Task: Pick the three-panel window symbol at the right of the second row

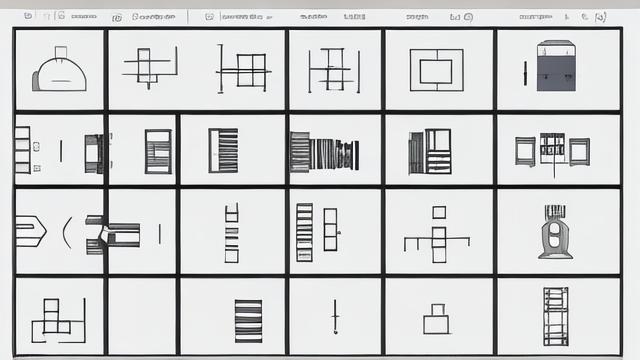Action: coord(553,152)
